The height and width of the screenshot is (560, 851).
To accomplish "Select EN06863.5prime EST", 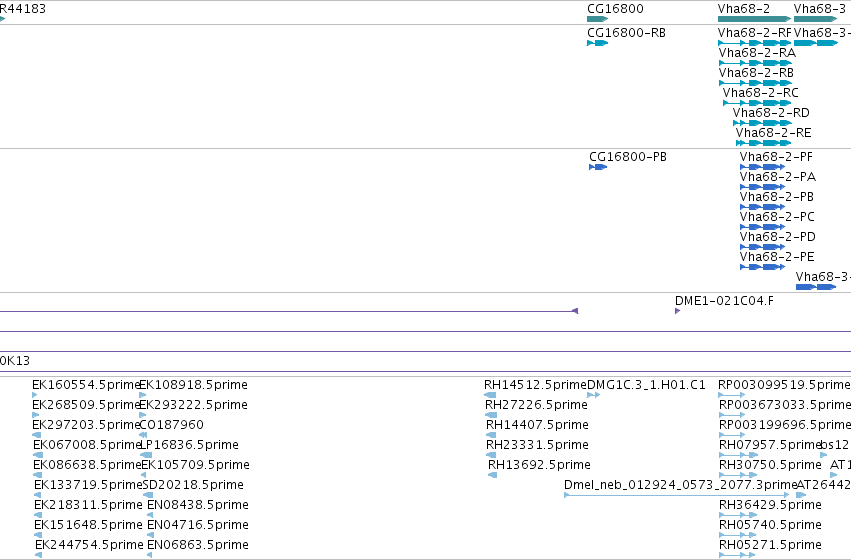I will [x=198, y=545].
